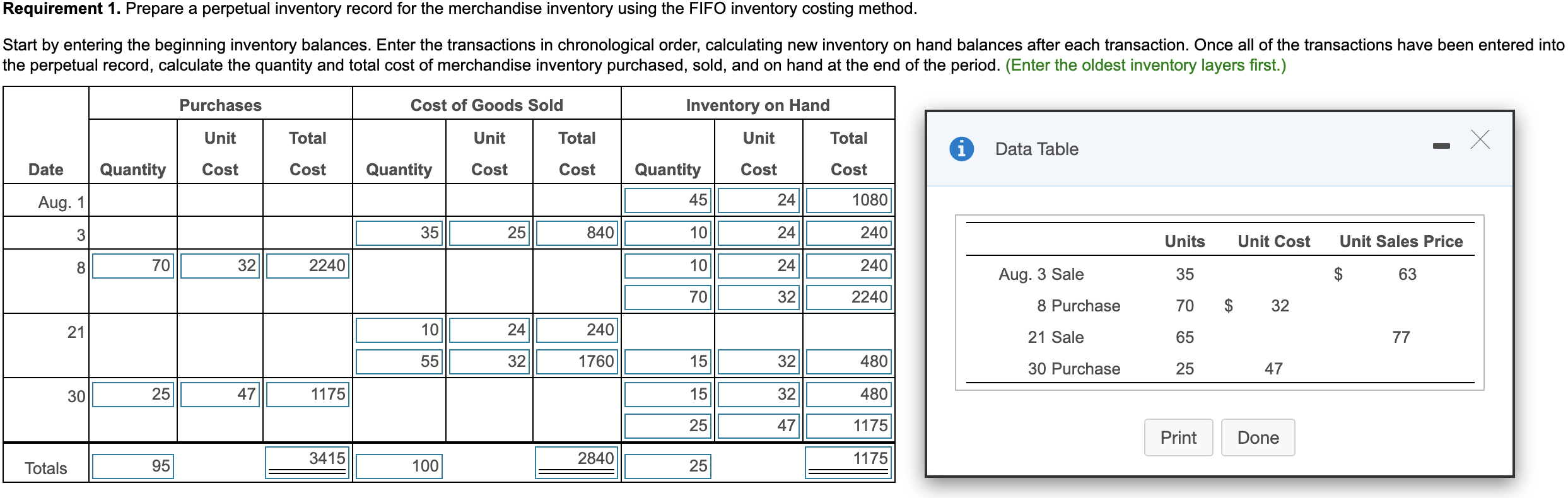This screenshot has width=1568, height=498.
Task: Select the Aug. 8 Purchases Quantity field showing 70
Action: click(132, 265)
